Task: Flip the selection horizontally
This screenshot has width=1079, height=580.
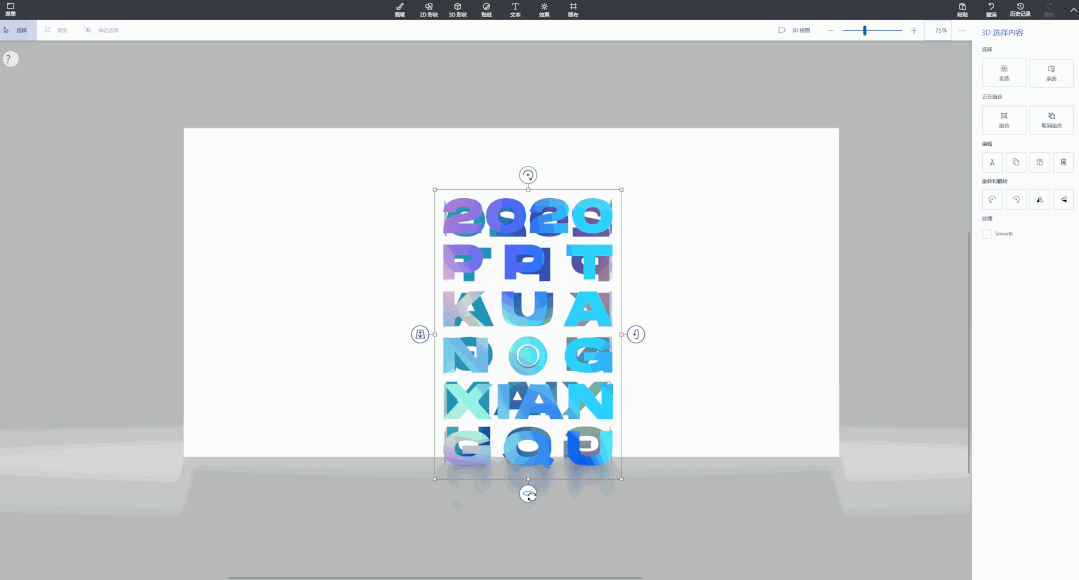Action: [x=1039, y=199]
